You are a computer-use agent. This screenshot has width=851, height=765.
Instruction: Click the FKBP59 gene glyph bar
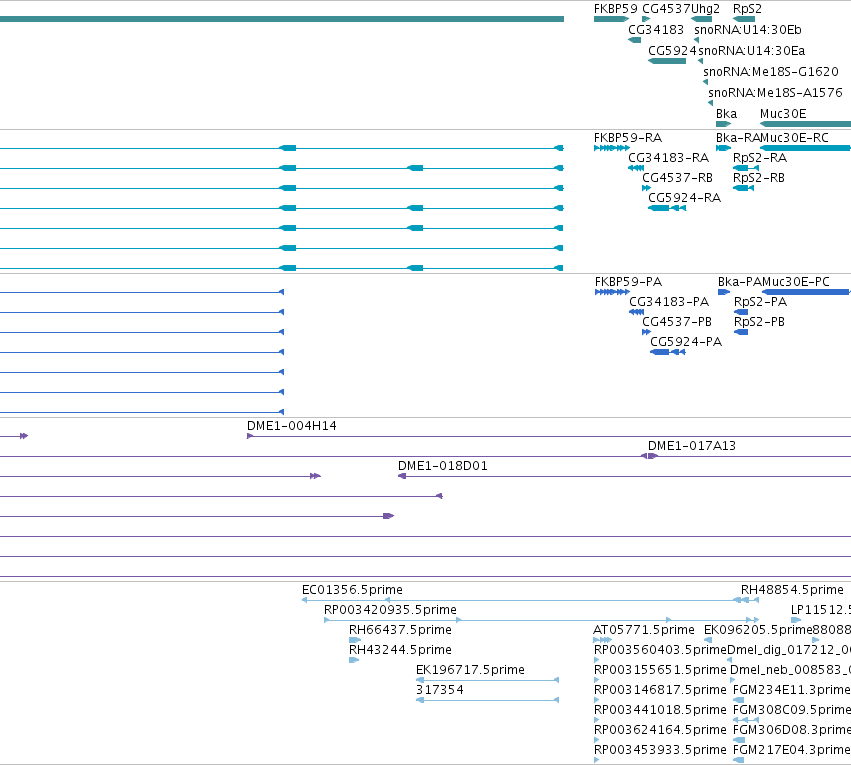click(612, 20)
